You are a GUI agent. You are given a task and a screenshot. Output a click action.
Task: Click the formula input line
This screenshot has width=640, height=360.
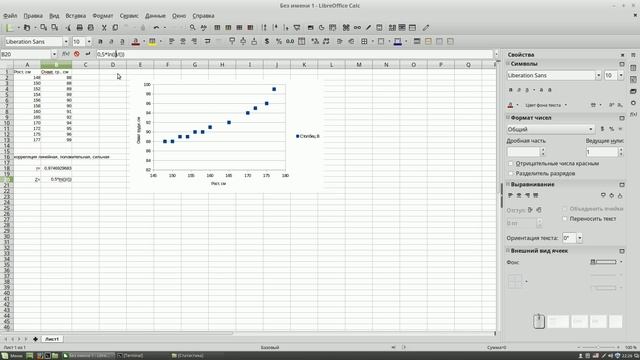coord(294,54)
